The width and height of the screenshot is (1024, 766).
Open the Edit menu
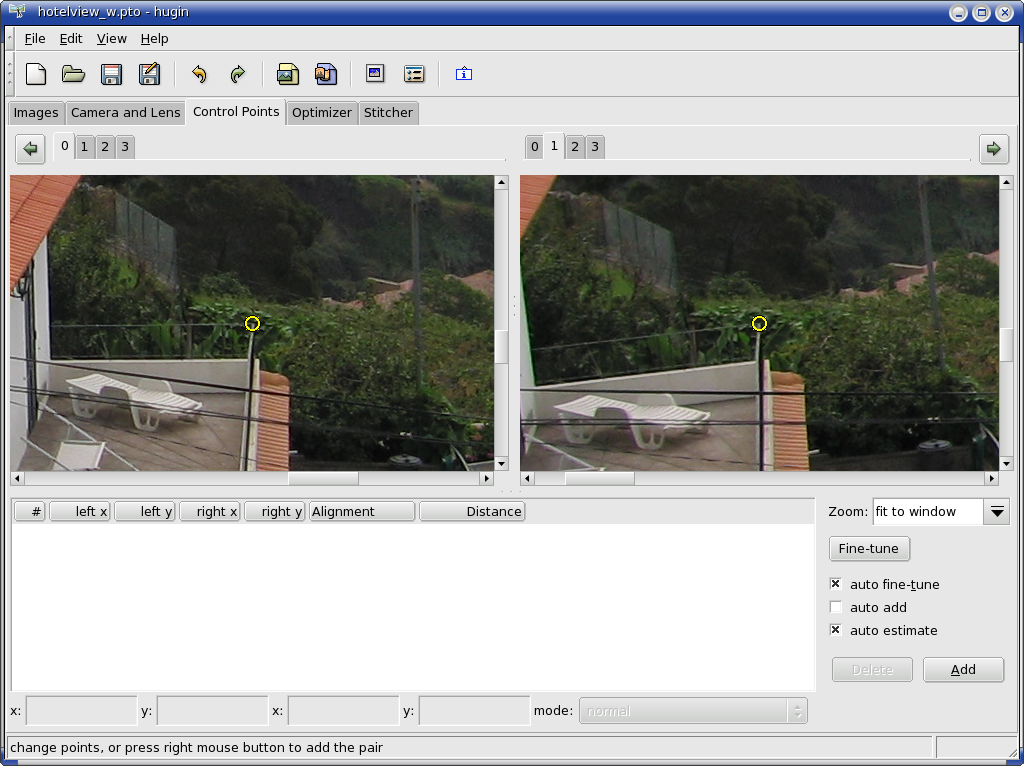point(71,39)
